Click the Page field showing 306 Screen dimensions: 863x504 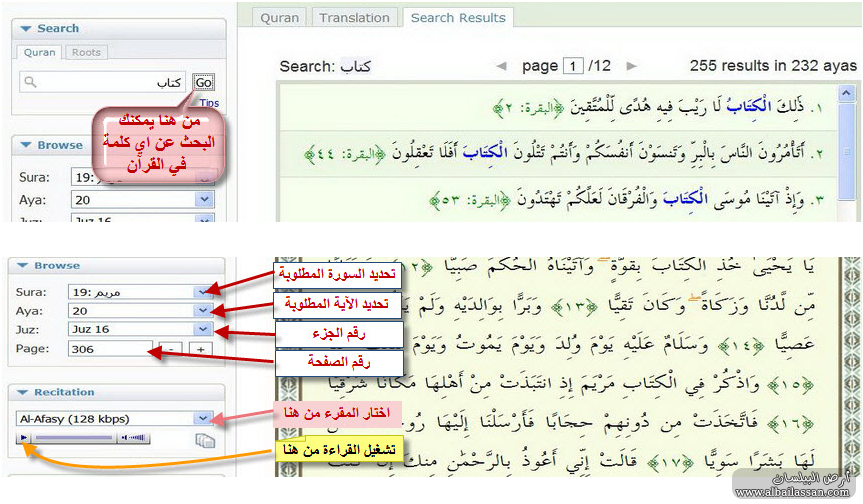(110, 349)
